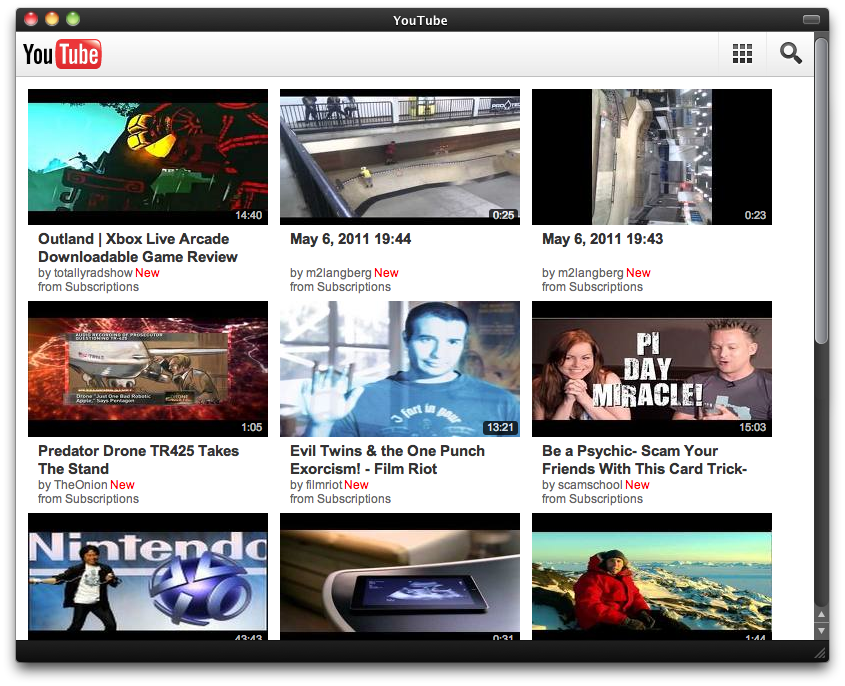Open Outland Xbox Live Arcade review thumbnail
Screen dimensions: 845x686
coord(148,157)
